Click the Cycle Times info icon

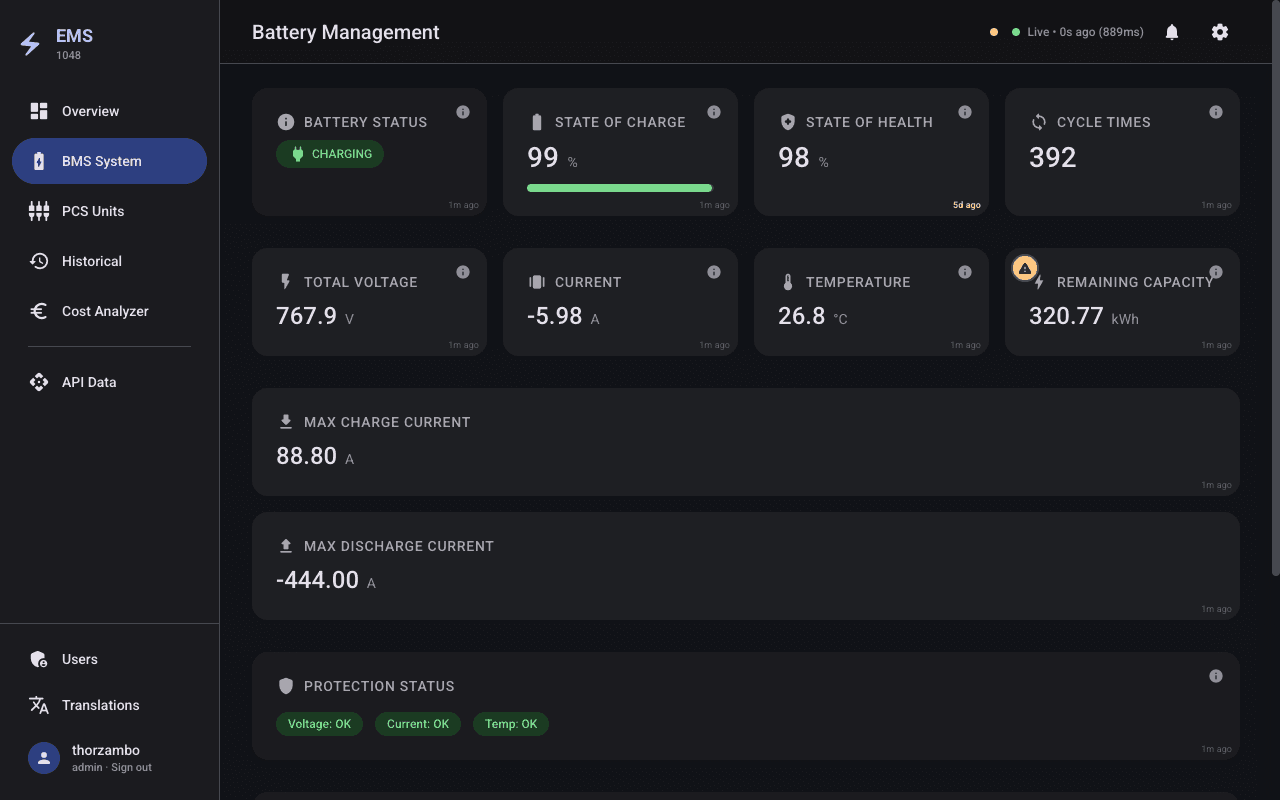(x=1216, y=112)
